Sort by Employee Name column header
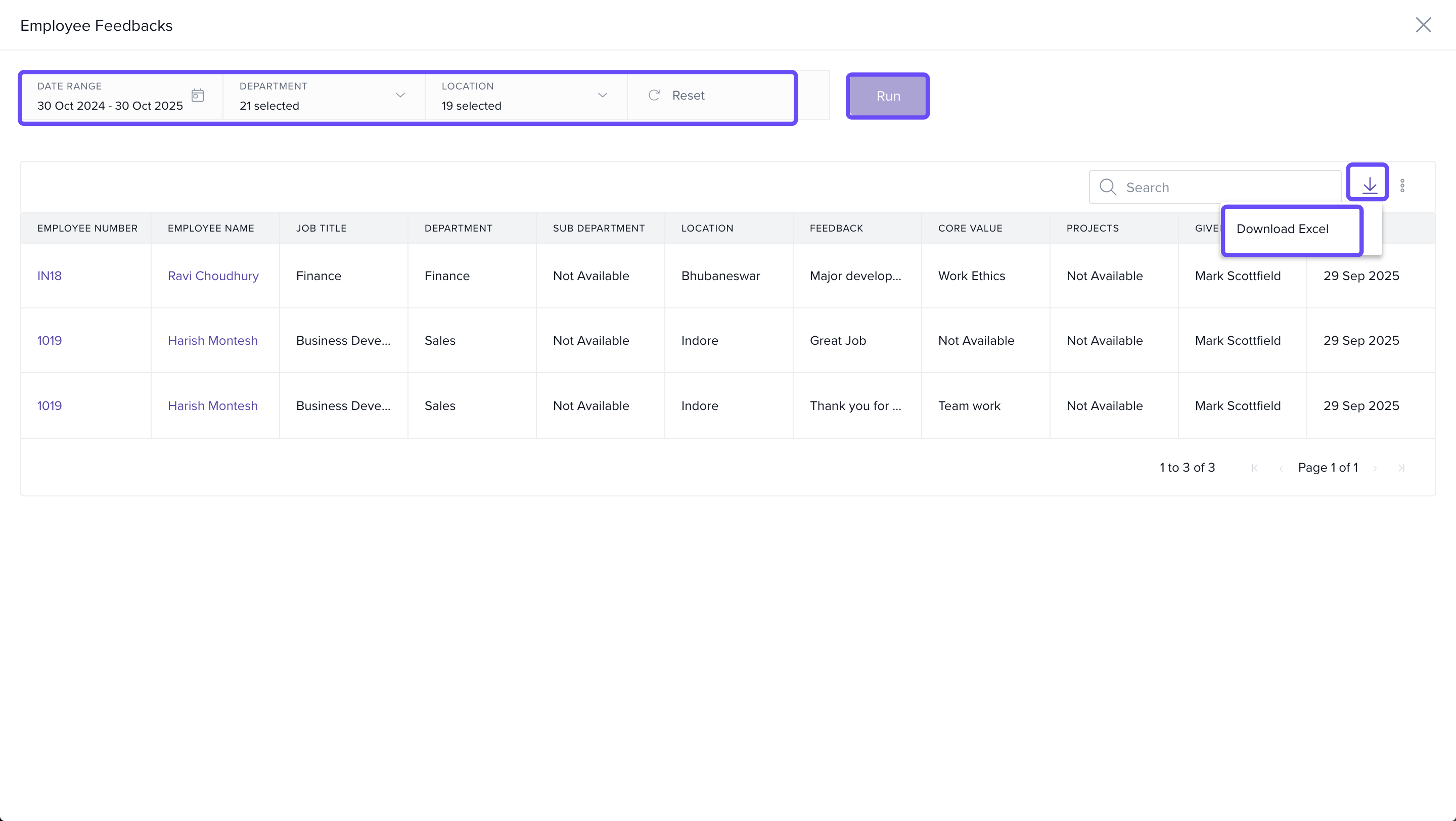 pyautogui.click(x=211, y=229)
